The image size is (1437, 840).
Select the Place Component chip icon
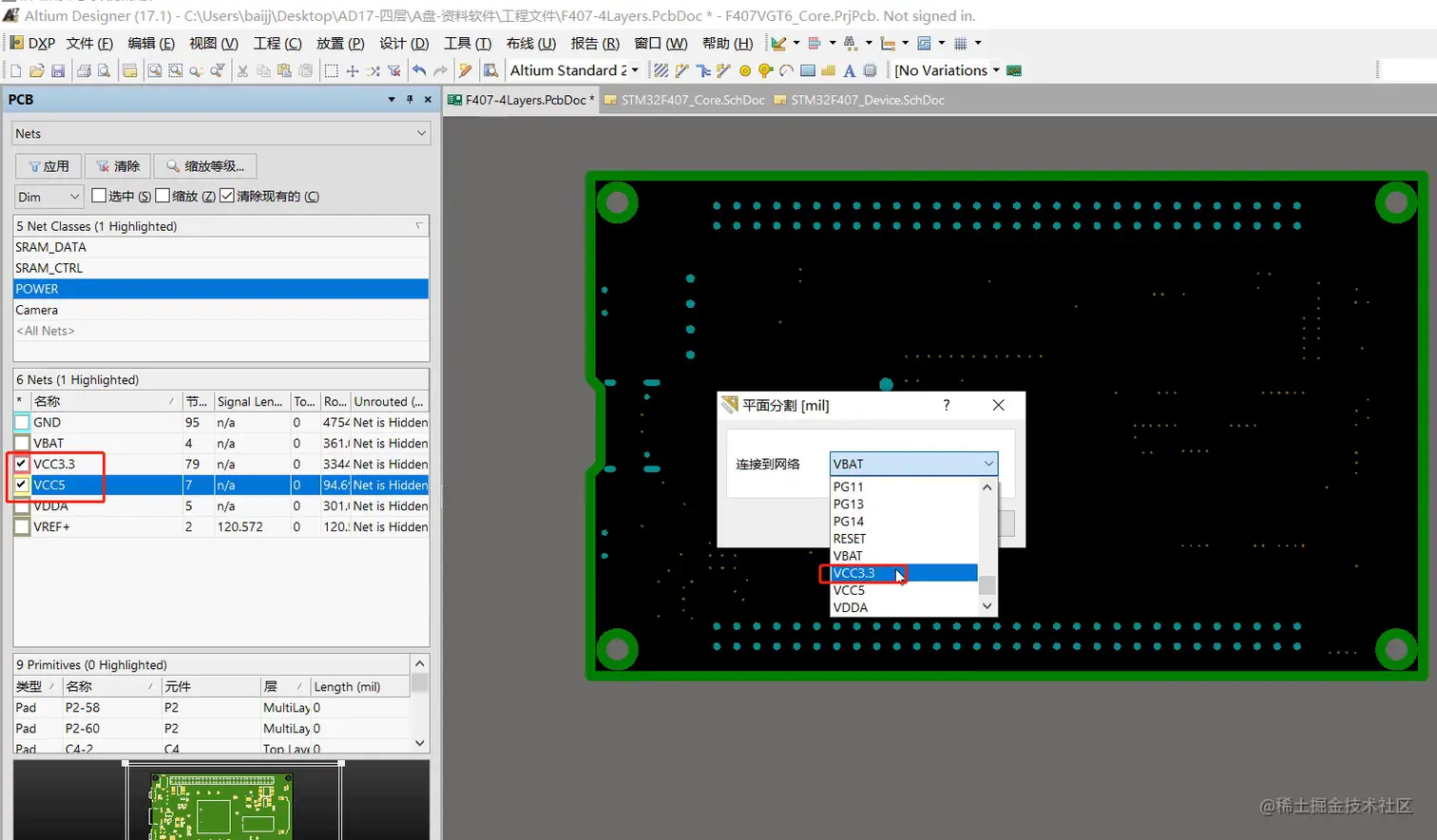click(869, 71)
